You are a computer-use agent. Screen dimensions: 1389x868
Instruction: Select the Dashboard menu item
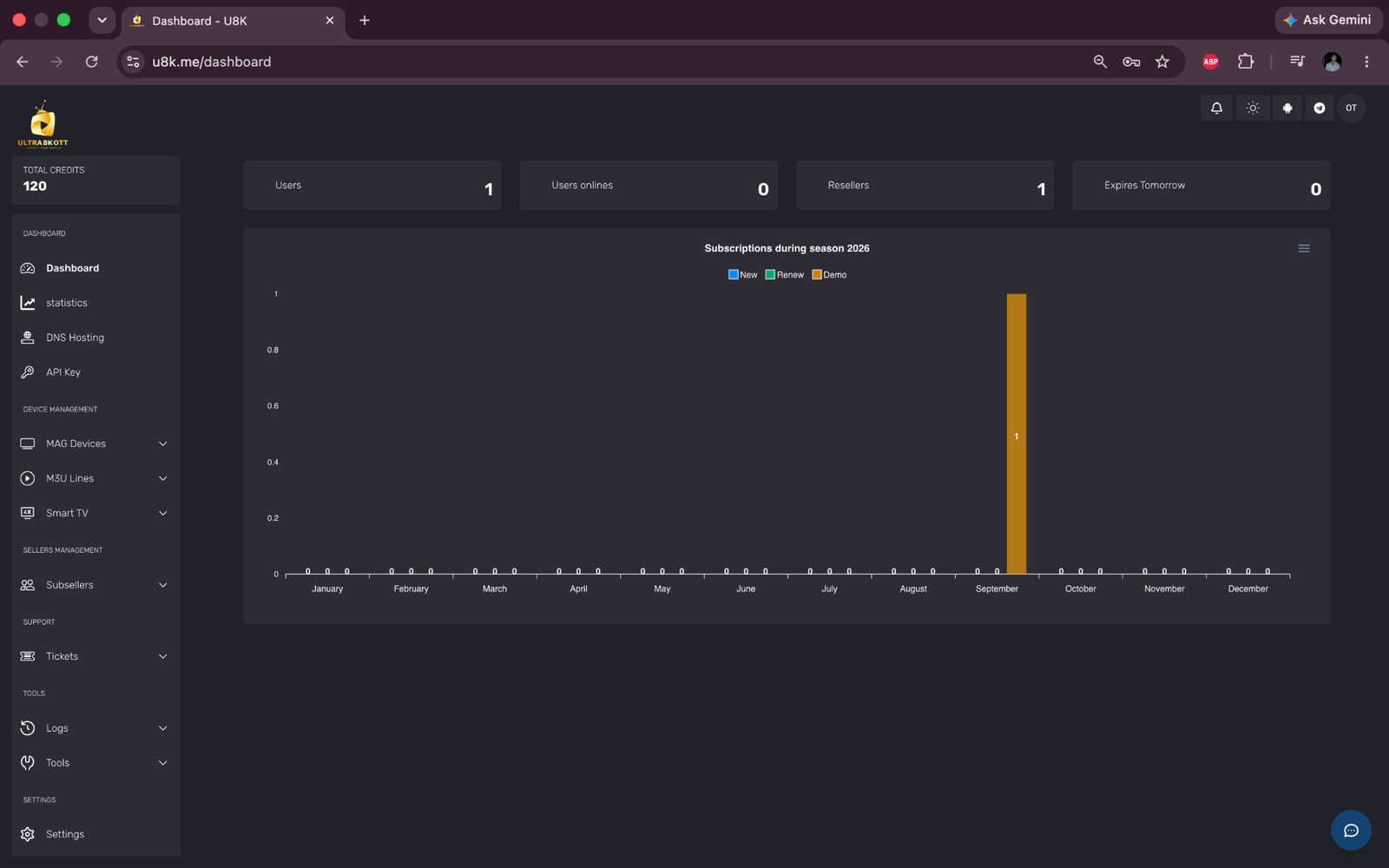[x=95, y=268]
